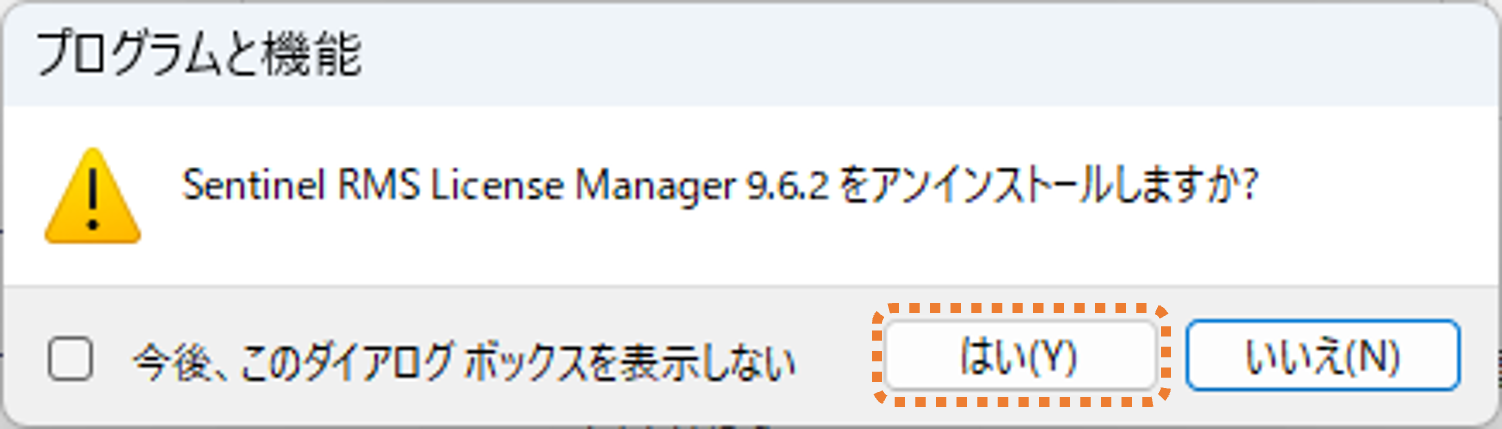Toggle the empty square checkbox at dialog bottom
This screenshot has height=429, width=1502.
(72, 359)
